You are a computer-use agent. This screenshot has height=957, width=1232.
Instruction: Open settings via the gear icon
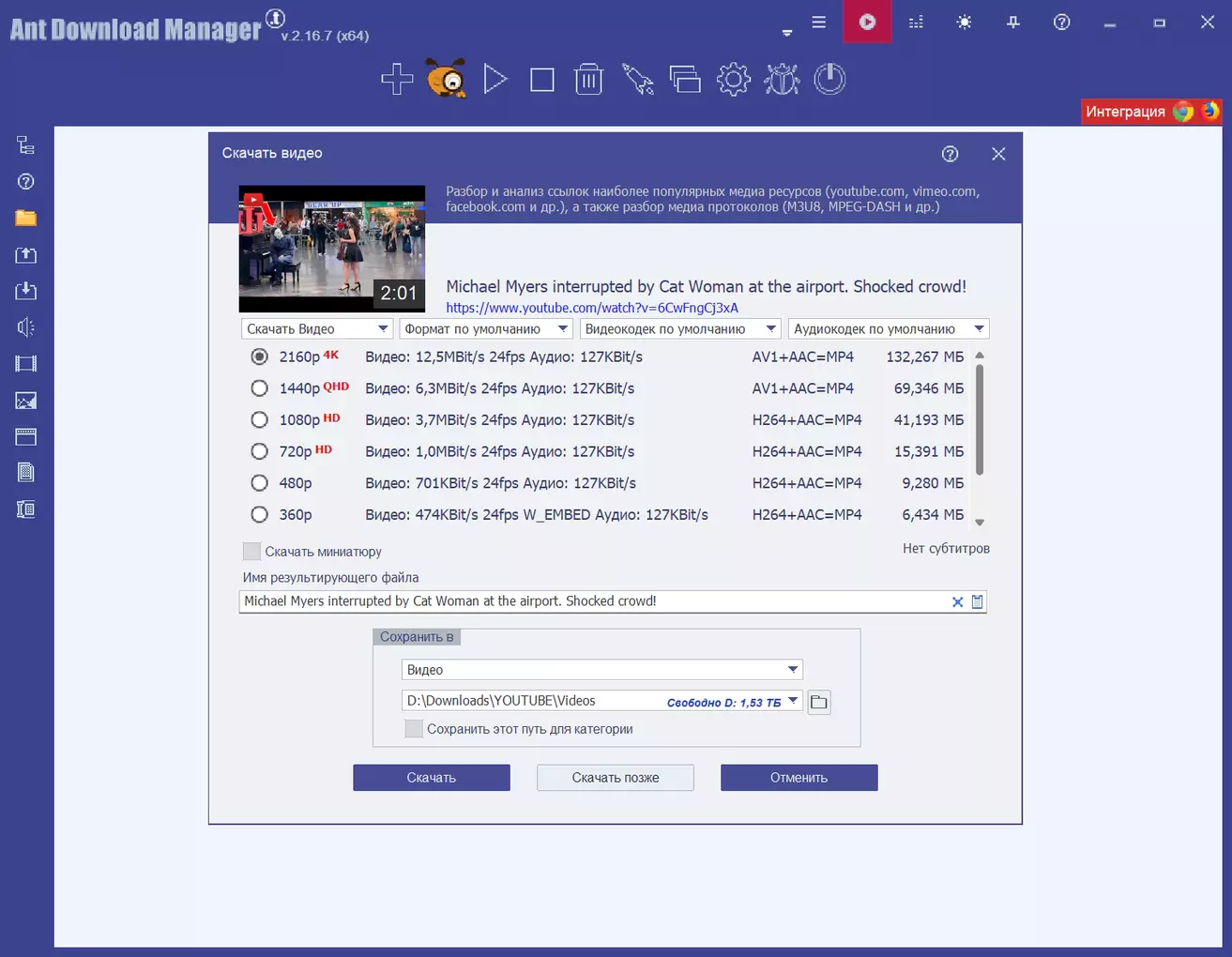tap(733, 80)
